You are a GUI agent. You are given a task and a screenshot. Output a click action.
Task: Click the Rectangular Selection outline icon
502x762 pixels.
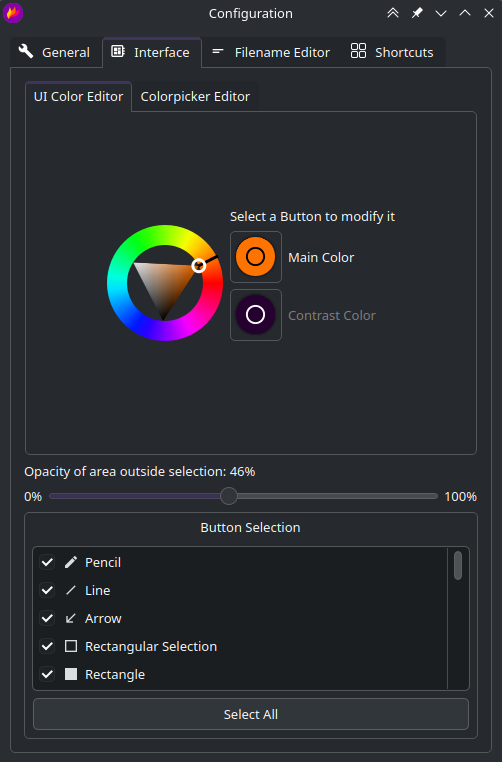tap(71, 646)
